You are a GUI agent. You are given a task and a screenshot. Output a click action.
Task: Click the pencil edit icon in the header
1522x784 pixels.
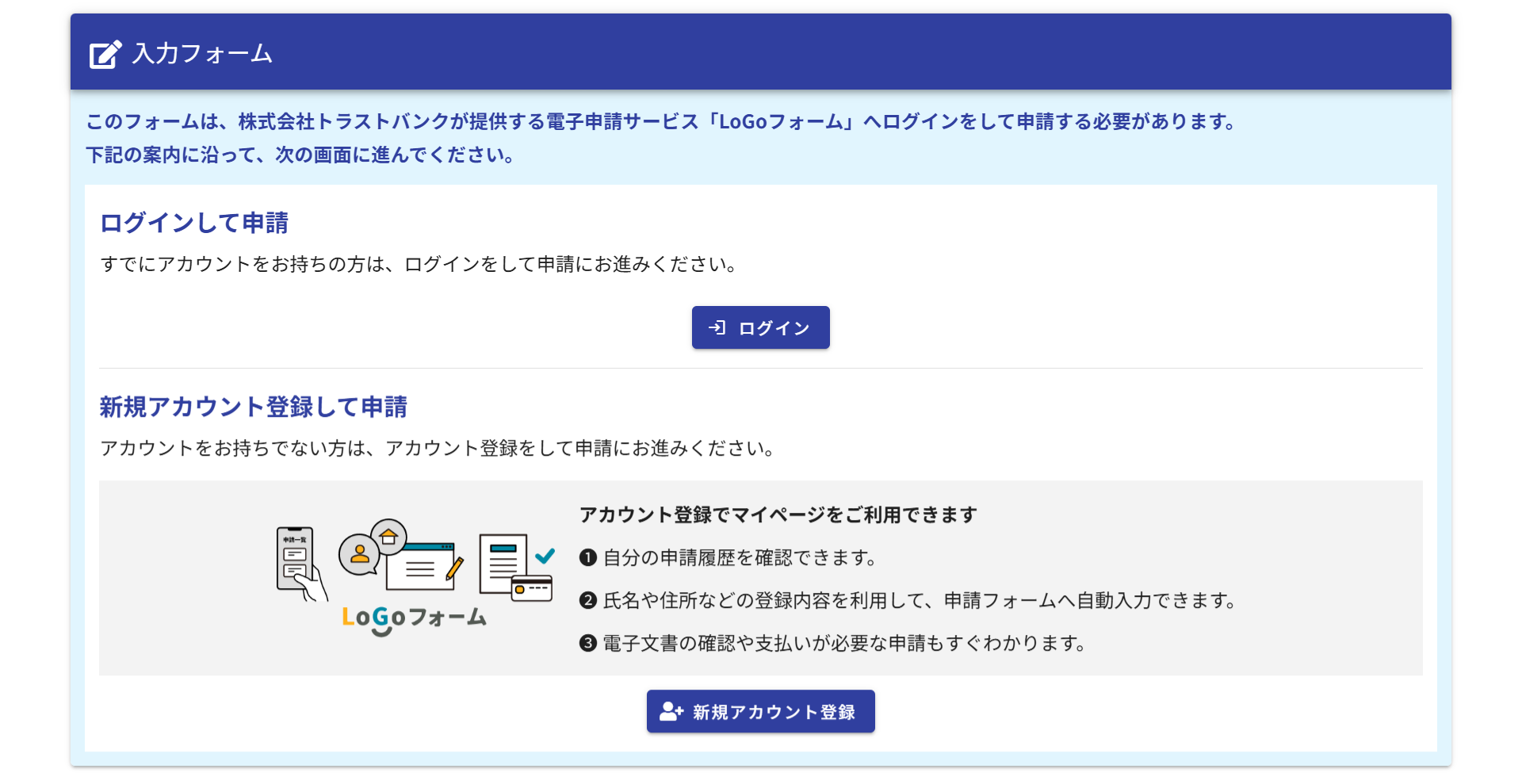click(x=104, y=53)
